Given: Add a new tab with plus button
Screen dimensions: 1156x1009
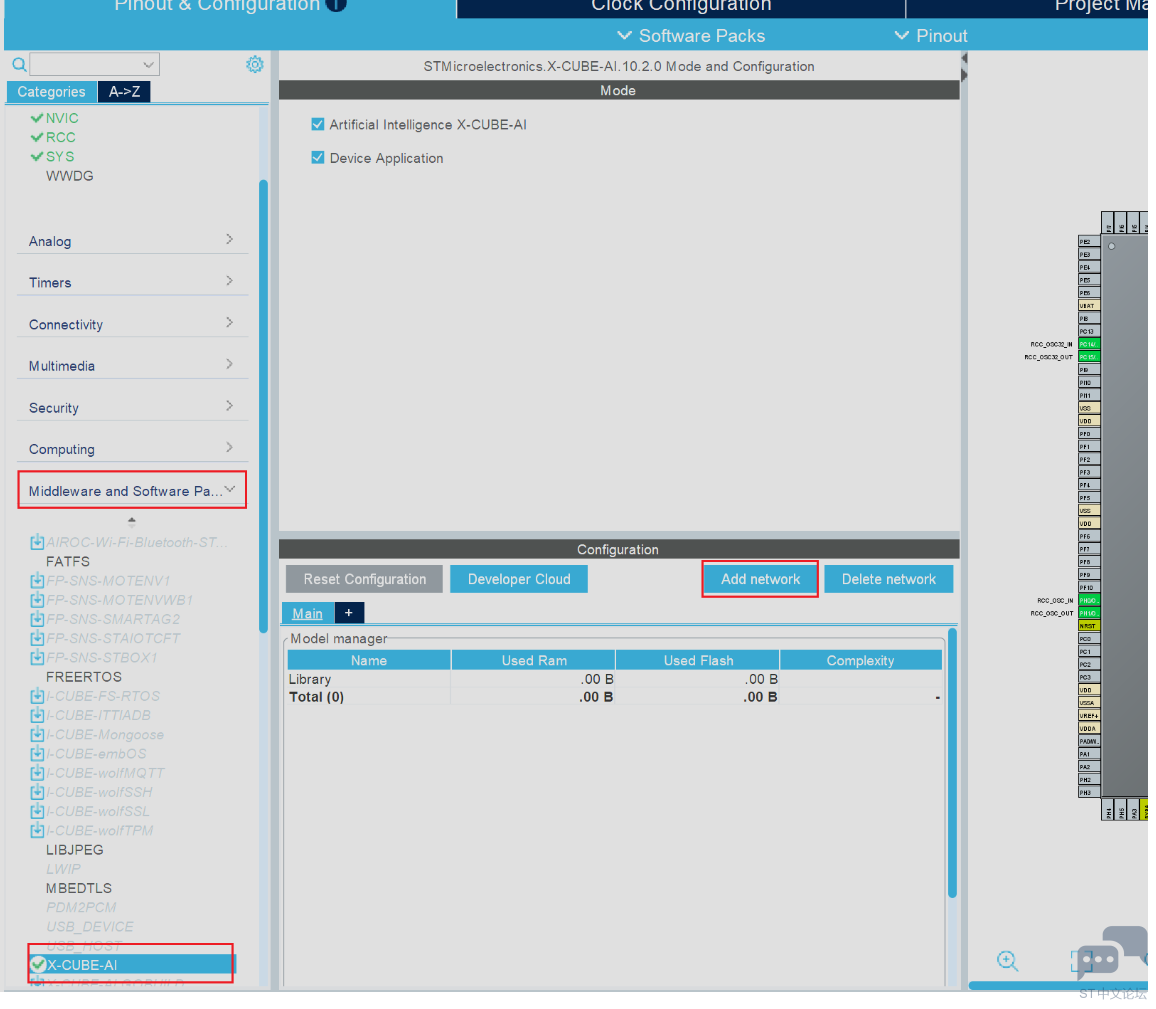Looking at the screenshot, I should click(349, 613).
